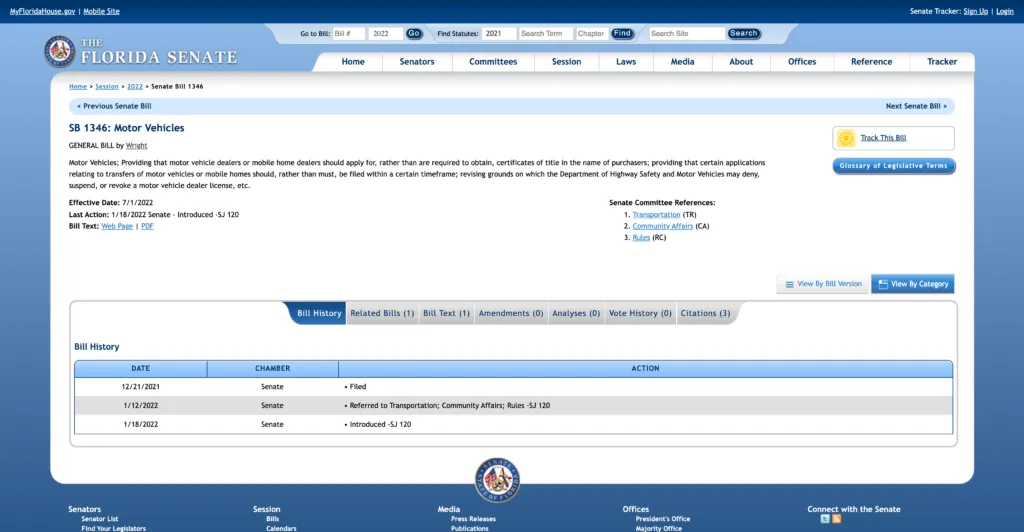Screen dimensions: 1024x532
Task: Click the yellow Track This Bill icon
Action: pyautogui.click(x=846, y=138)
